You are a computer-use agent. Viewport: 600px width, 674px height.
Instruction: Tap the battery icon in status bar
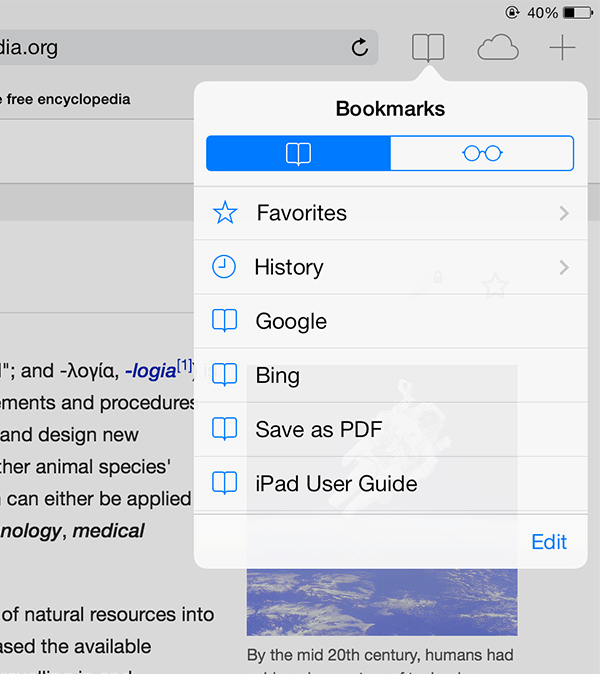pyautogui.click(x=579, y=12)
